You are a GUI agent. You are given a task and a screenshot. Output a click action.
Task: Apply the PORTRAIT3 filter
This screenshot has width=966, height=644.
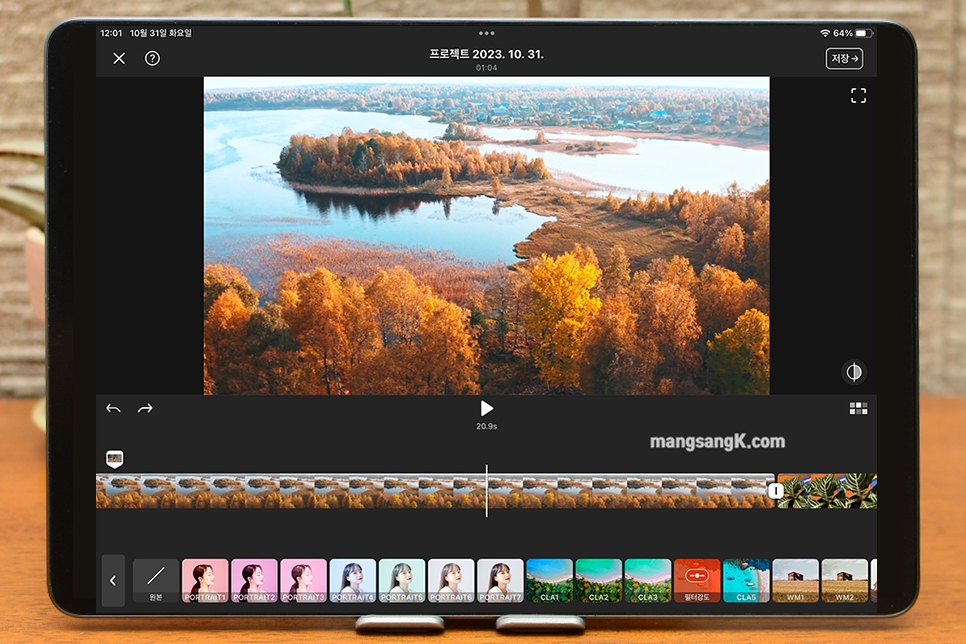coord(304,581)
